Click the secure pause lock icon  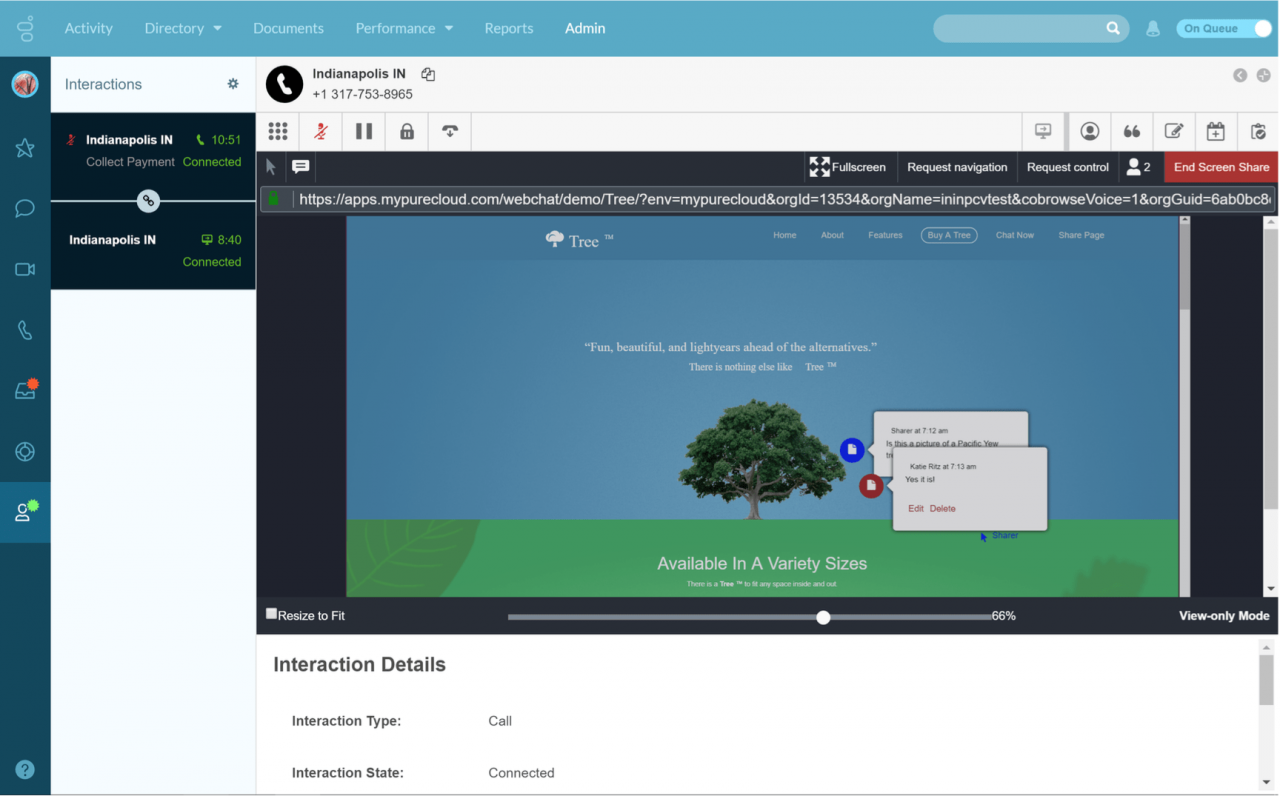pyautogui.click(x=407, y=132)
